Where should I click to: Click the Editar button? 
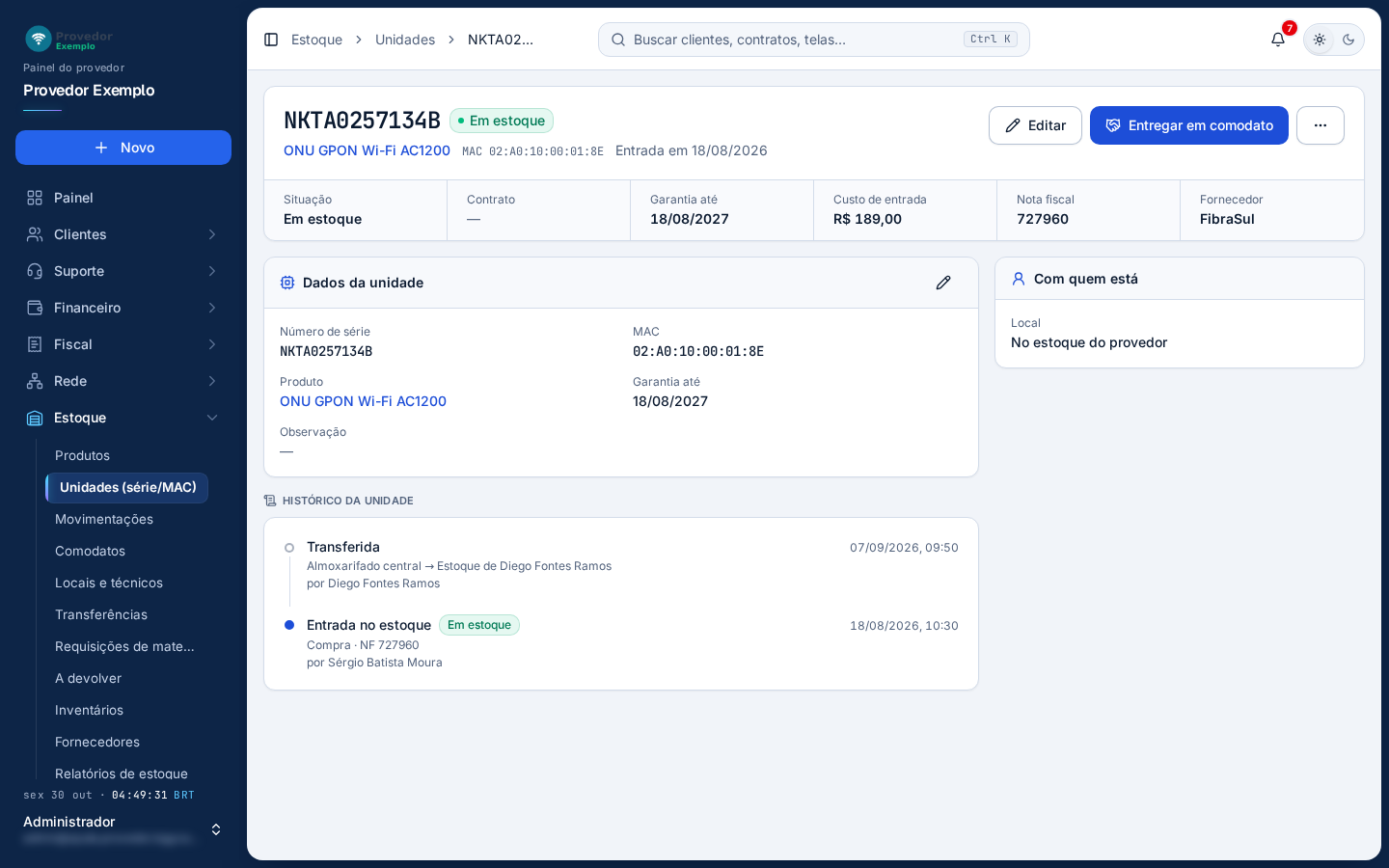point(1035,125)
